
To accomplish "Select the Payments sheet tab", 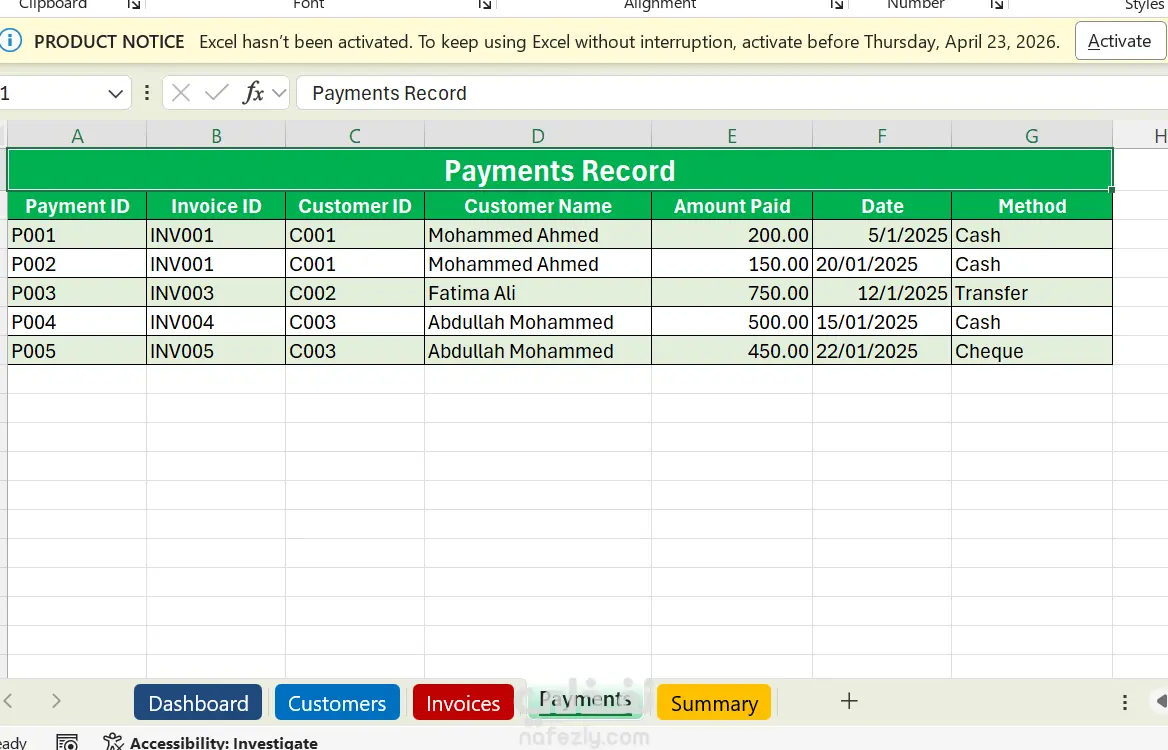I will (585, 700).
